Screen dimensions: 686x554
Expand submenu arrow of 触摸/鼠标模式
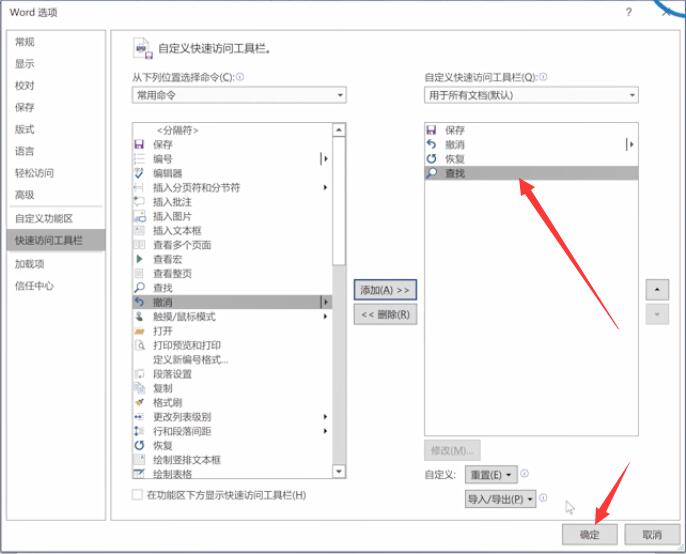coord(325,316)
